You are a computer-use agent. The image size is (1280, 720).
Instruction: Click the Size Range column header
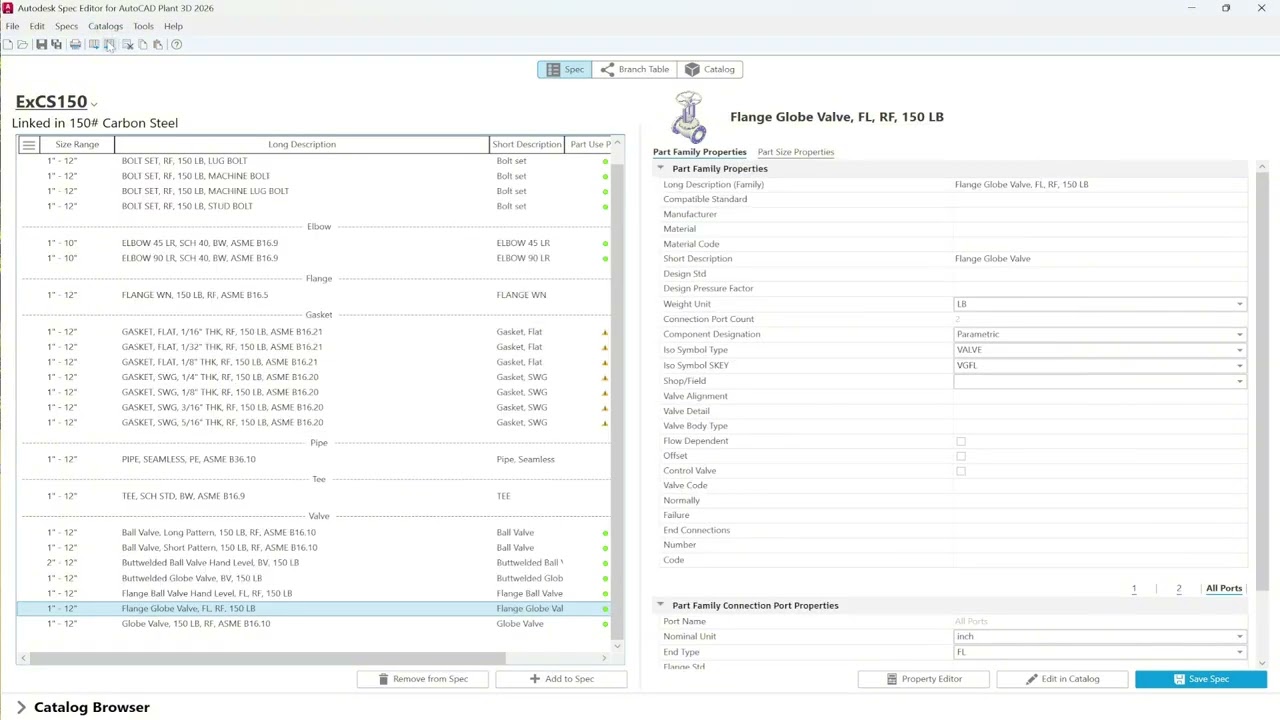(x=77, y=145)
